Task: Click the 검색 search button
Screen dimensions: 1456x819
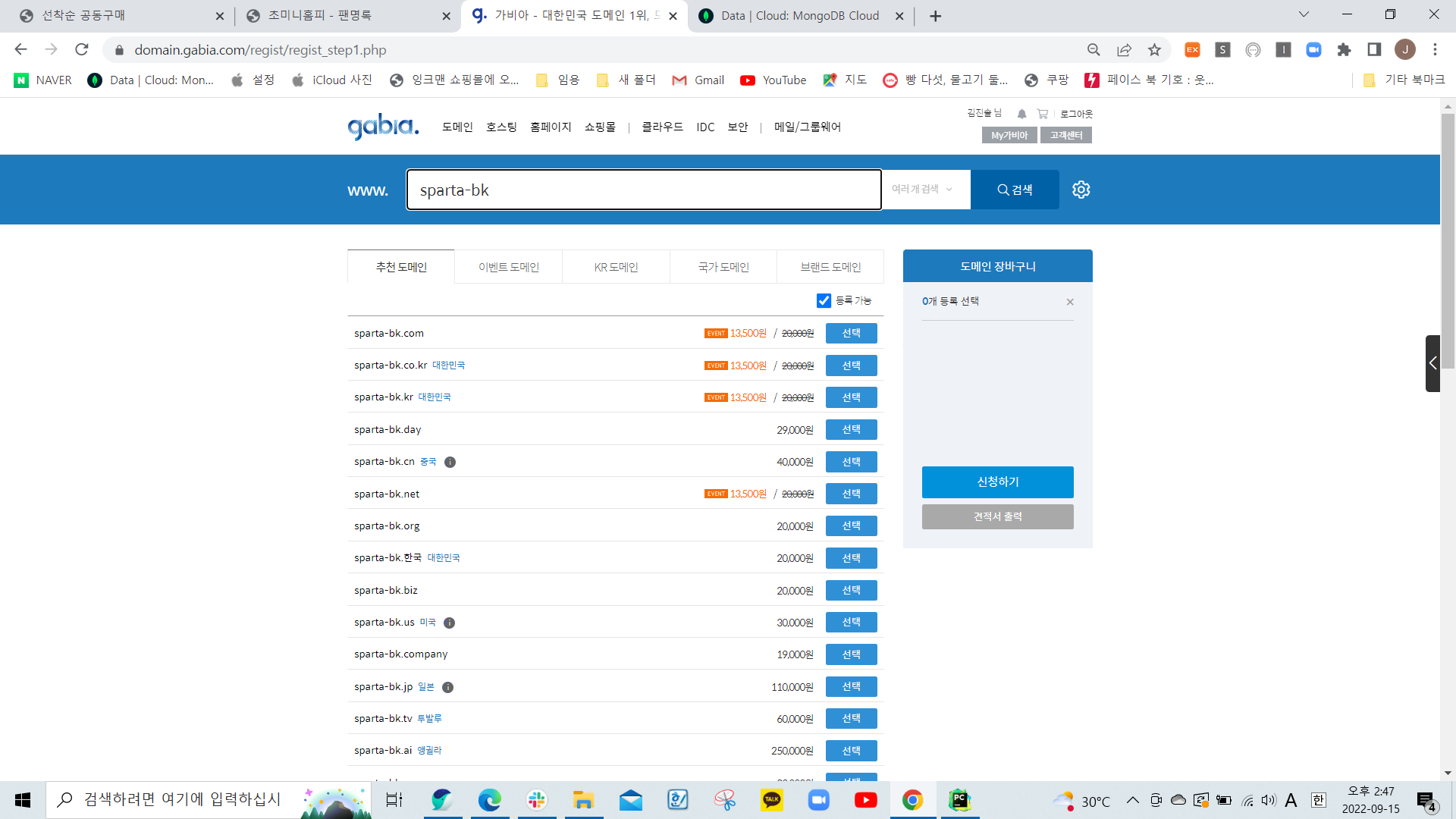Action: click(1015, 190)
